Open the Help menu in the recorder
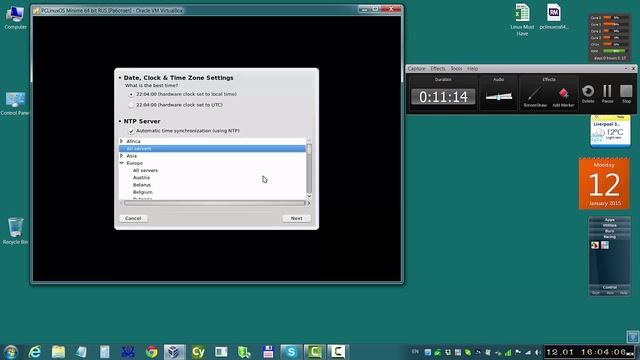Viewport: 640px width, 360px height. click(473, 69)
